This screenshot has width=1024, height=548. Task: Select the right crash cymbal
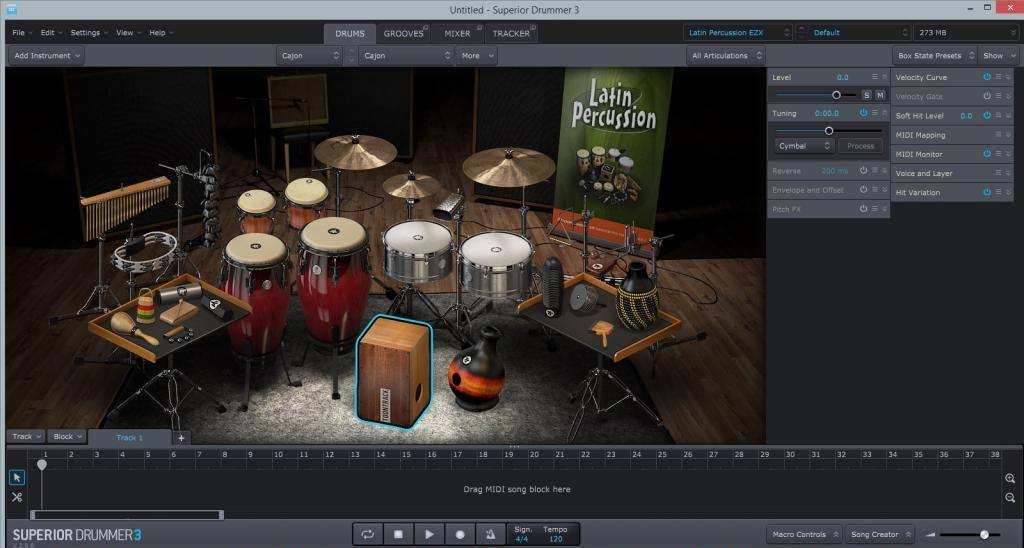pyautogui.click(x=508, y=167)
